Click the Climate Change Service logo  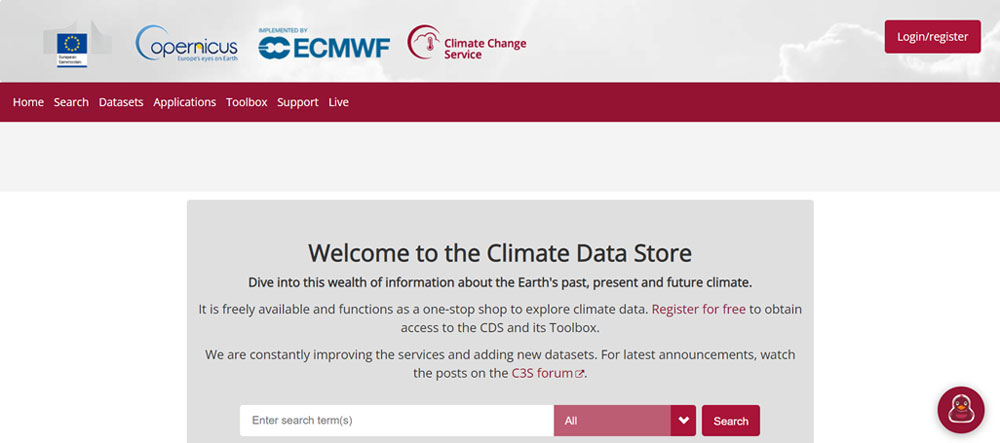click(467, 43)
